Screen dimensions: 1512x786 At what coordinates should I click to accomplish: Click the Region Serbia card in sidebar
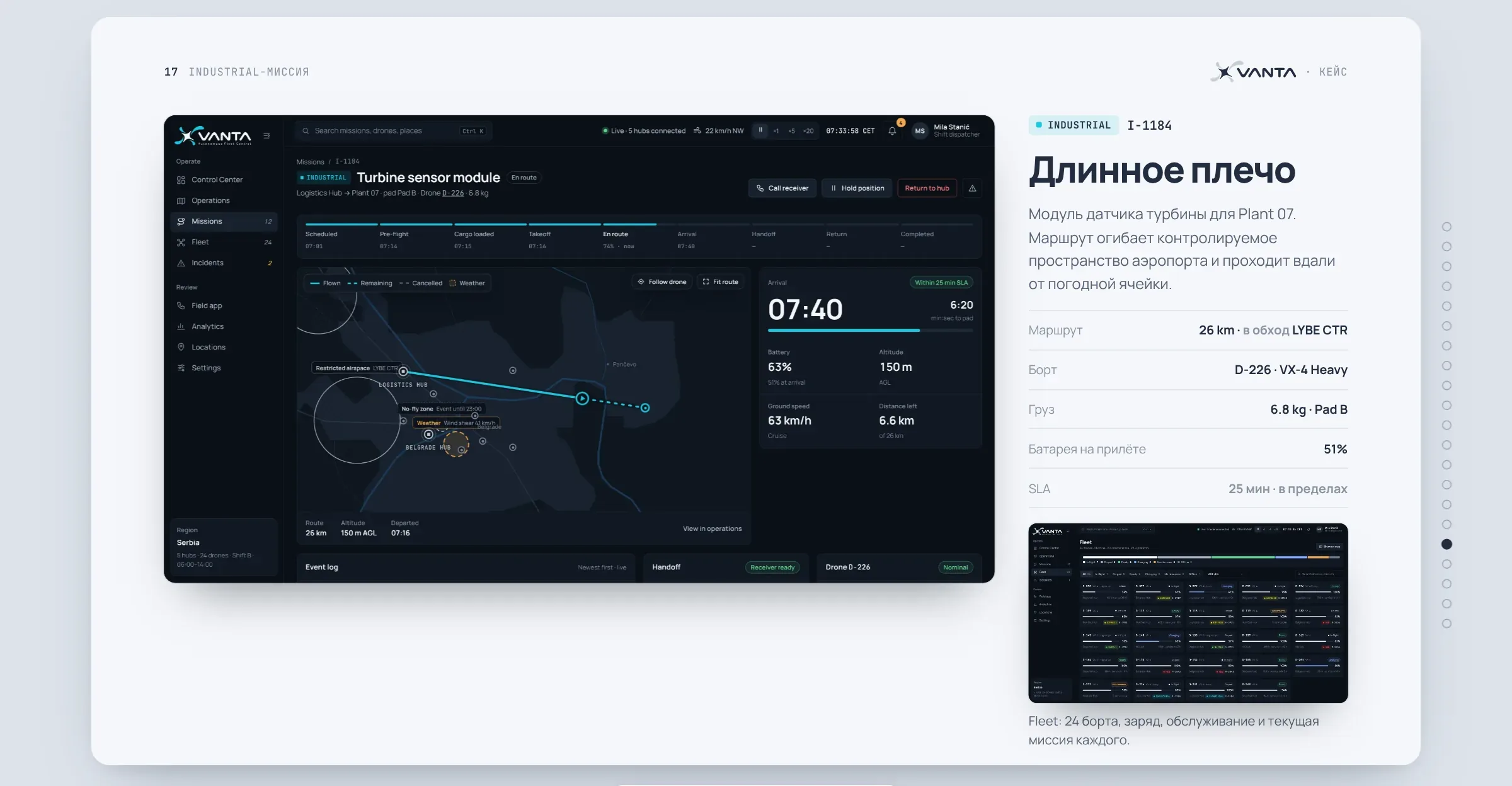224,547
